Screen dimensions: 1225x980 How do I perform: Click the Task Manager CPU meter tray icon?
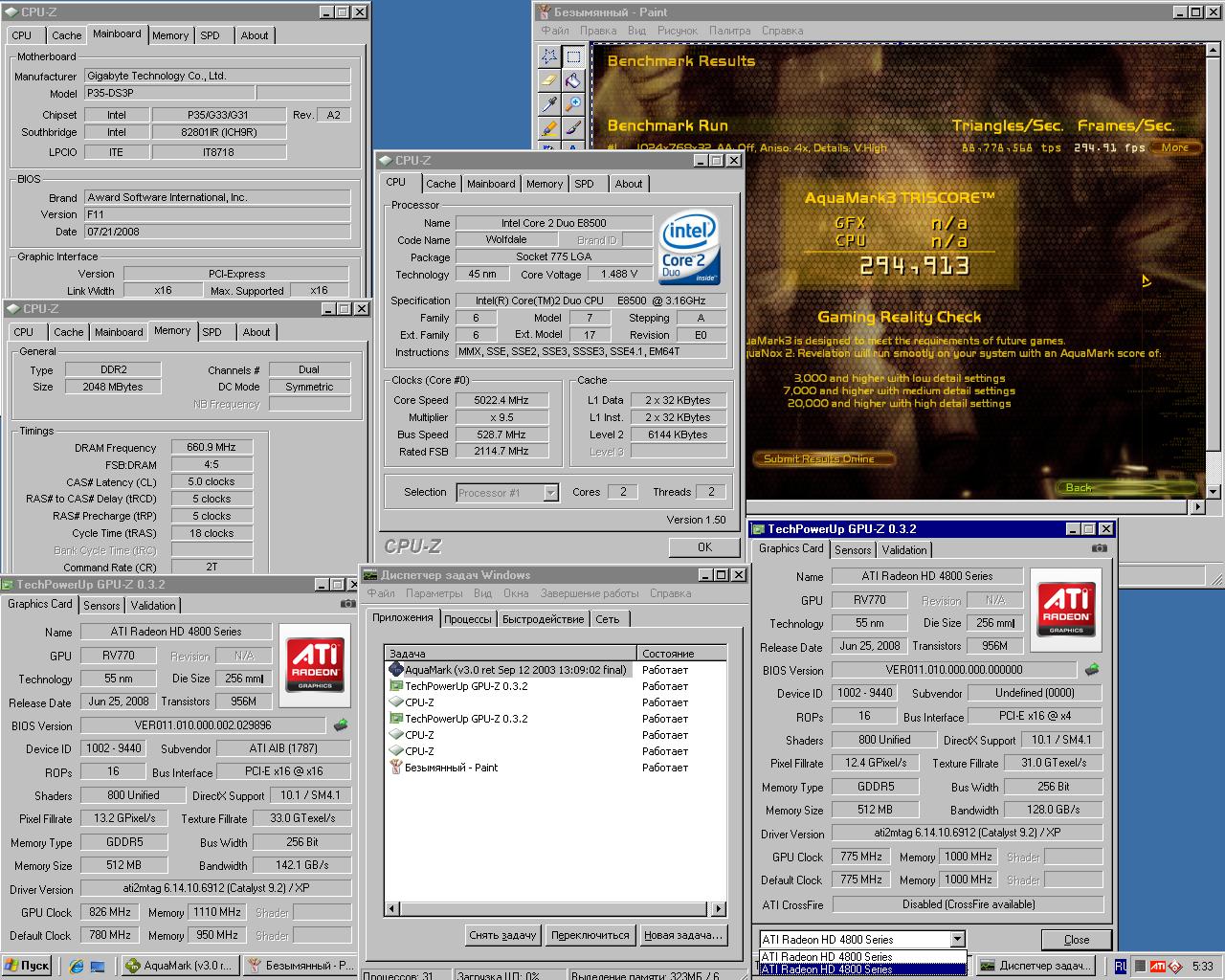(x=1139, y=967)
